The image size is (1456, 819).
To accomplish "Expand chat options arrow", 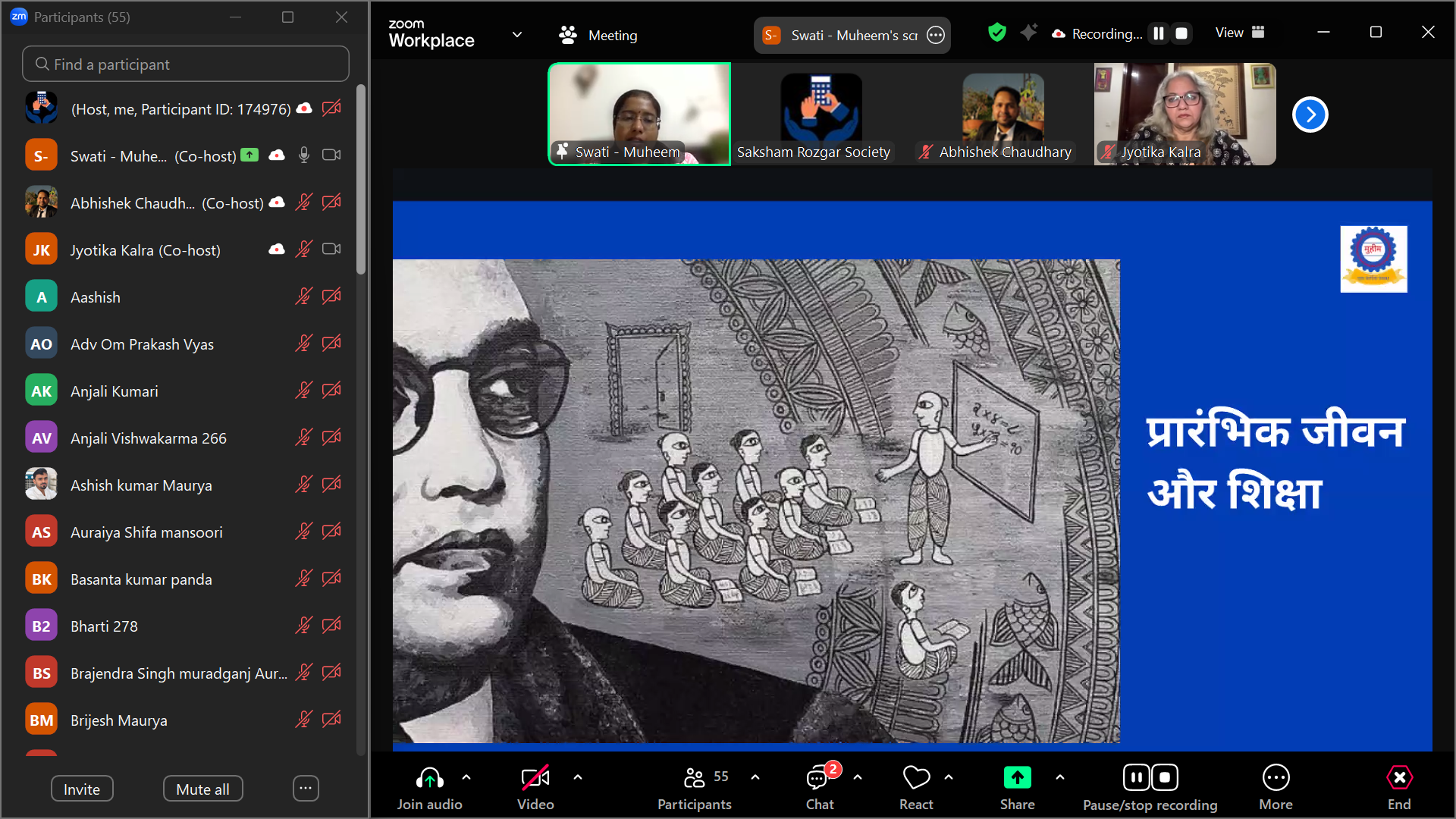I will 858,777.
